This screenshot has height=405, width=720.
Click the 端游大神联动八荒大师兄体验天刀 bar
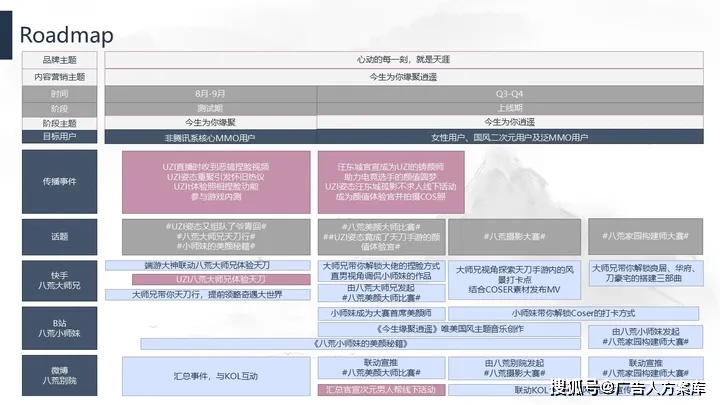208,265
